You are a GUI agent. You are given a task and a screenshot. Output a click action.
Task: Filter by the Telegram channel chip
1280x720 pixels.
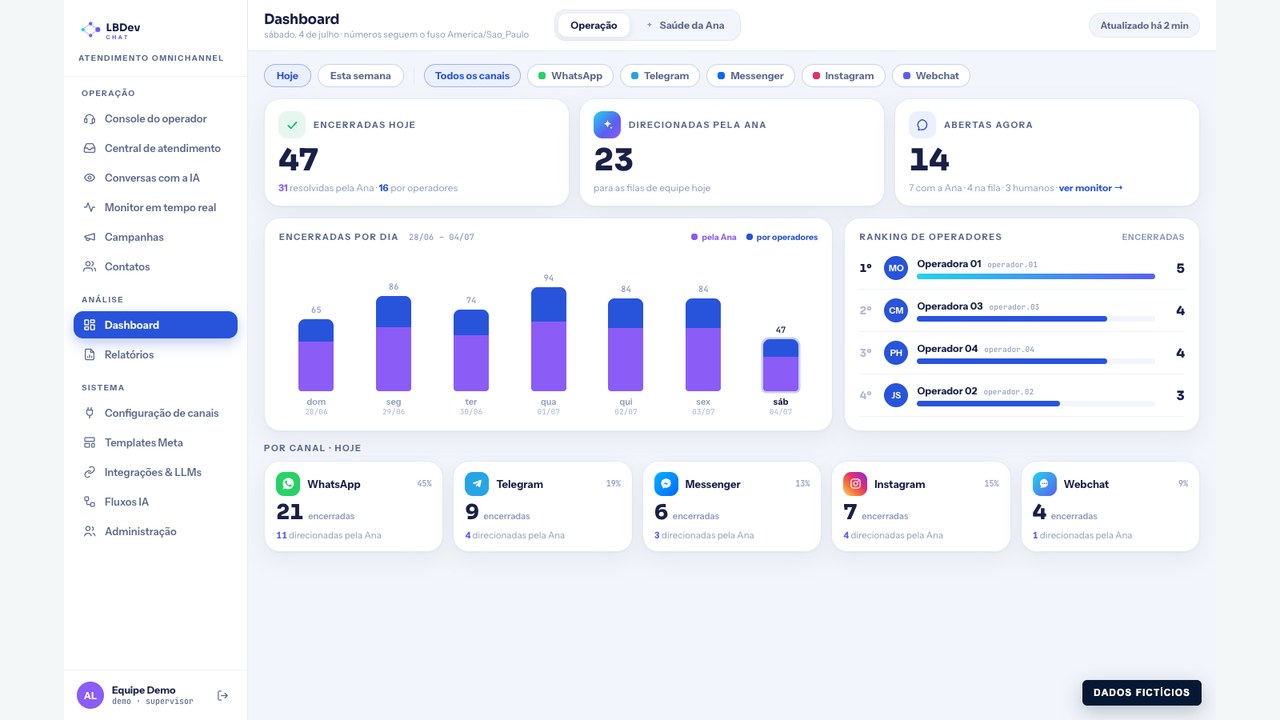coord(660,76)
